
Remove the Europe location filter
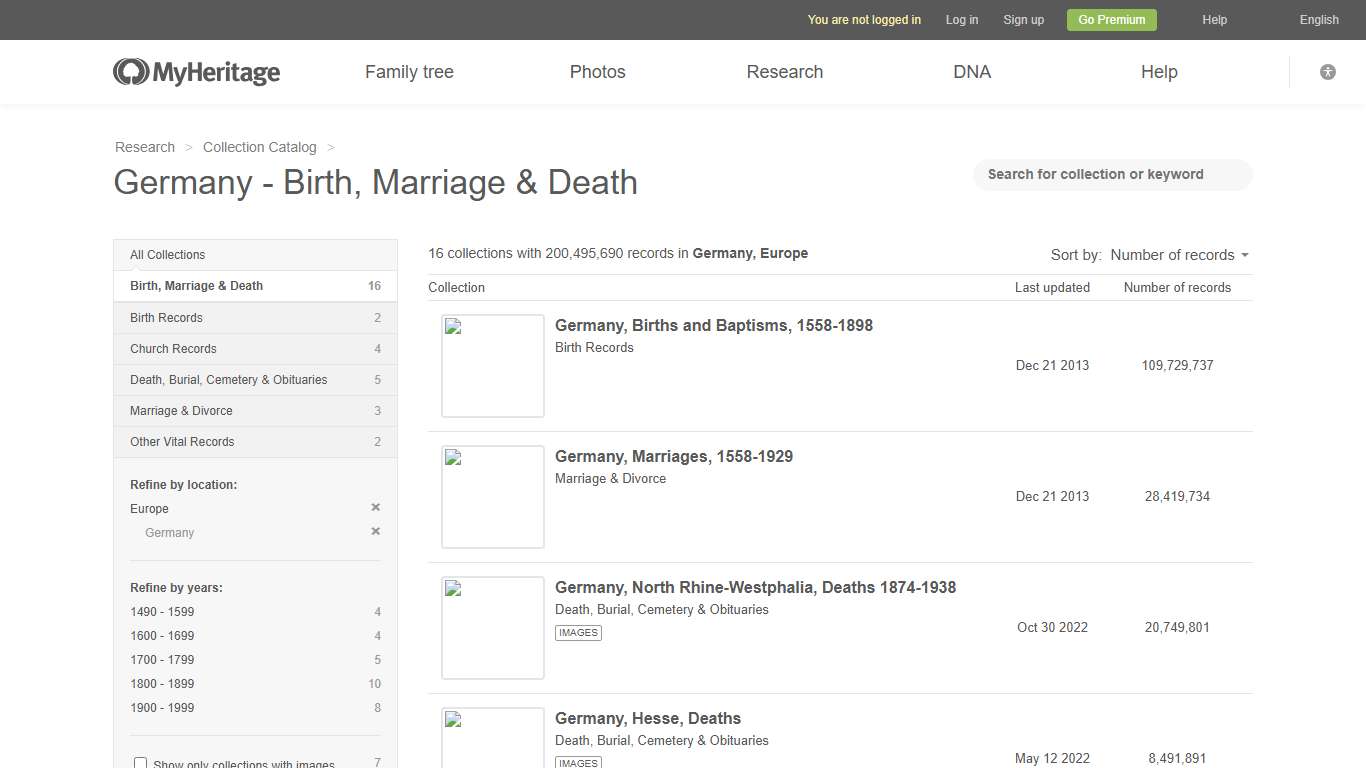point(375,507)
